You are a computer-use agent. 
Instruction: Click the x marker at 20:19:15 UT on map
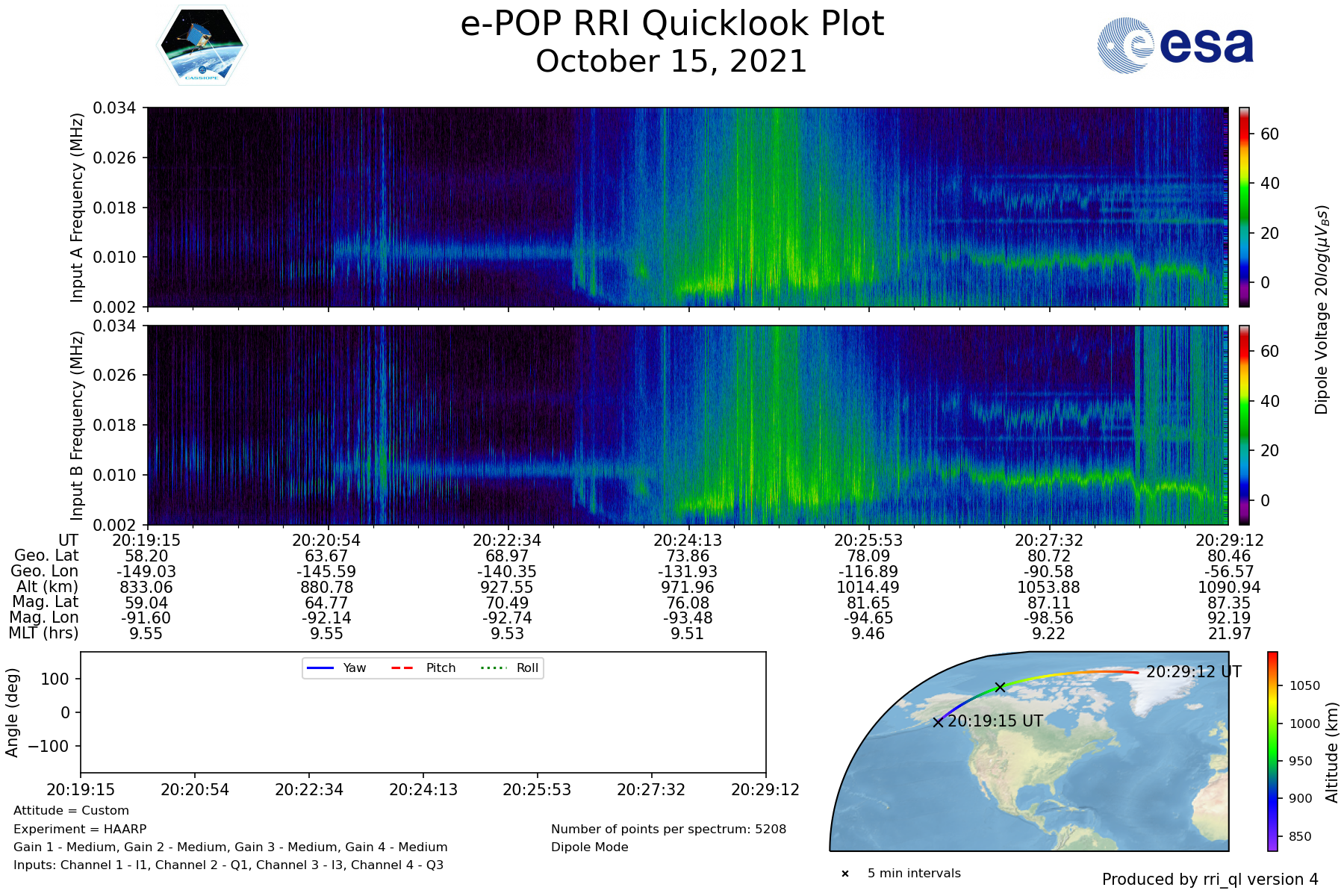938,722
